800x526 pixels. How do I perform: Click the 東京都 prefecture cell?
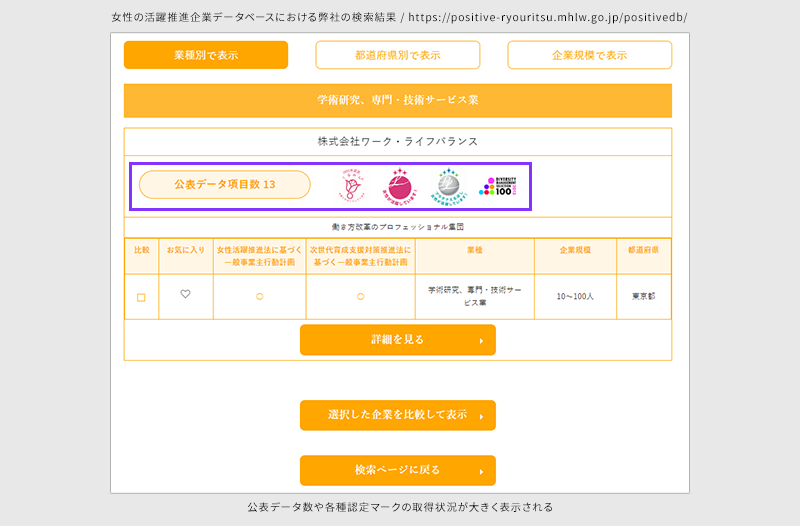(x=643, y=296)
